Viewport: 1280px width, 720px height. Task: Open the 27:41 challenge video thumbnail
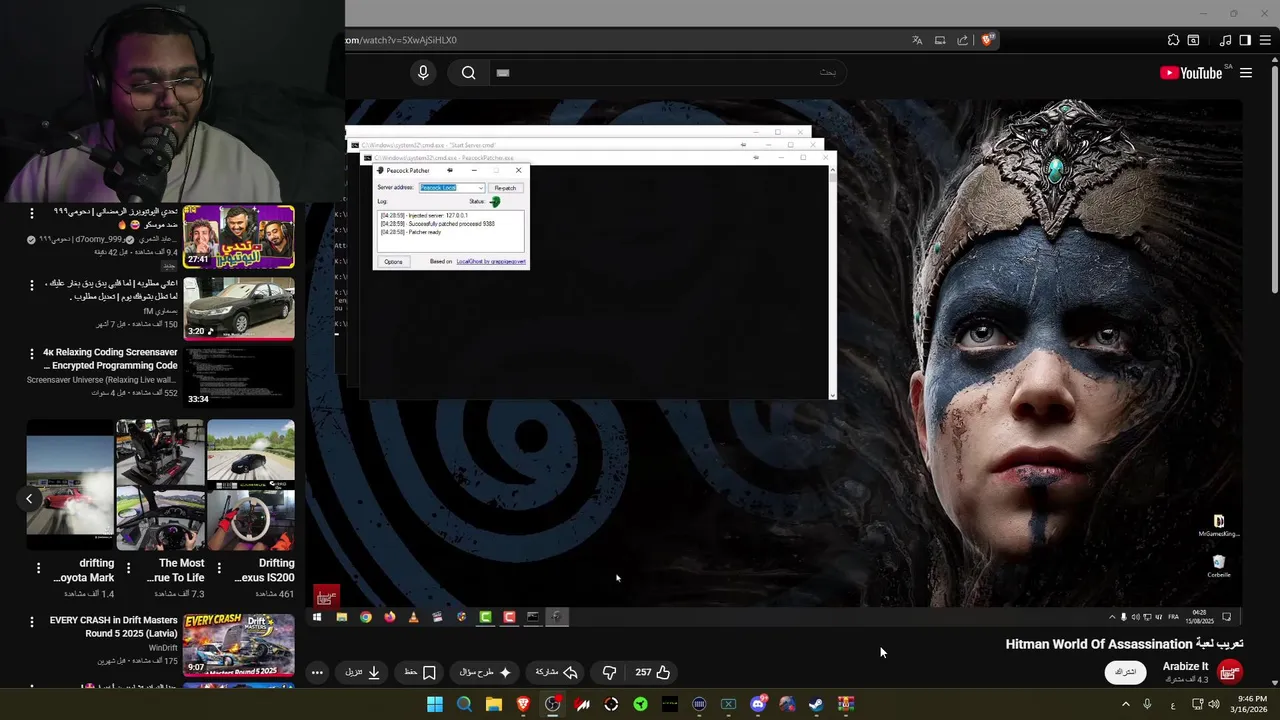239,237
